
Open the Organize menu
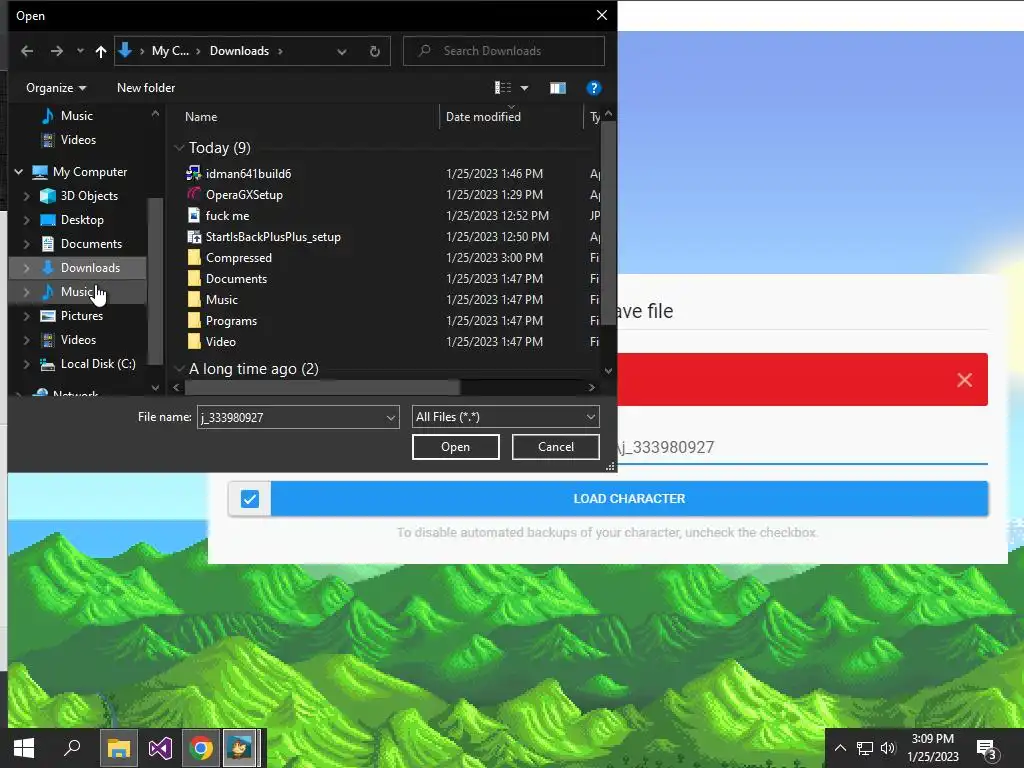[x=56, y=88]
